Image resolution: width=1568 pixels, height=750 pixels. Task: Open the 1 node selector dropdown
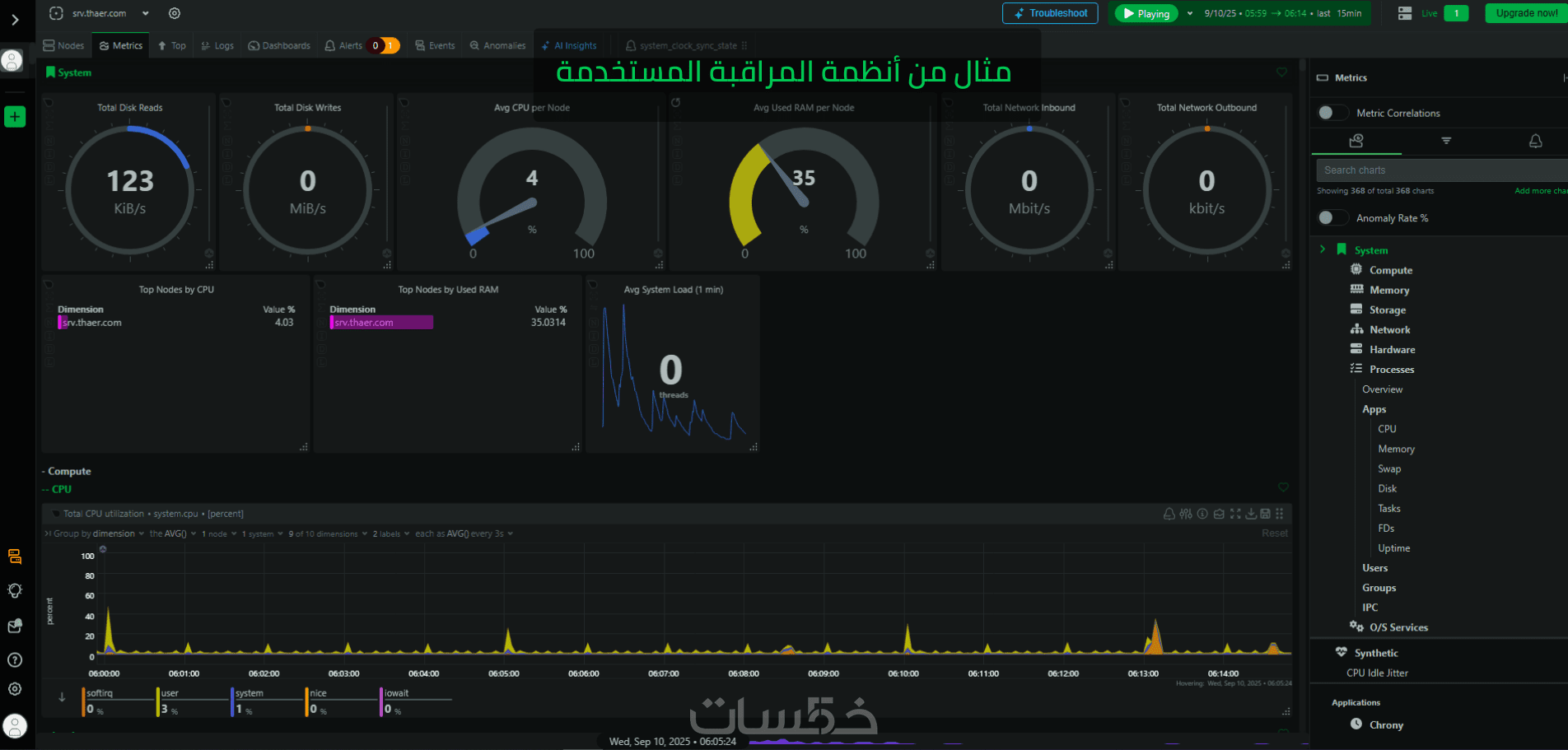pyautogui.click(x=218, y=533)
